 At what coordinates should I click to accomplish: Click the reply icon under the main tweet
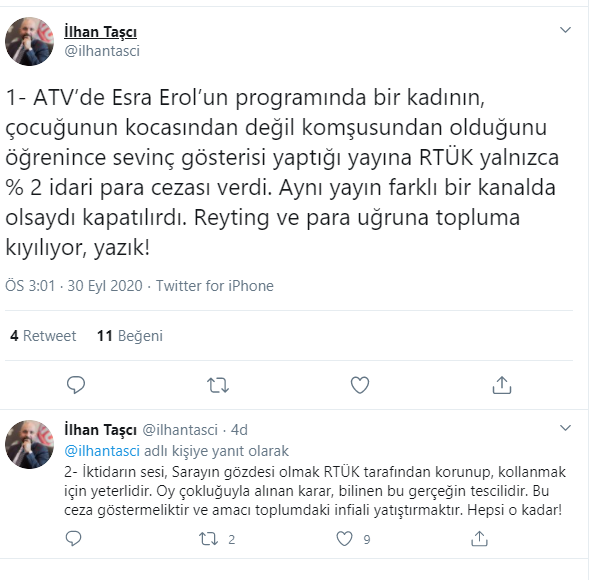(x=76, y=385)
